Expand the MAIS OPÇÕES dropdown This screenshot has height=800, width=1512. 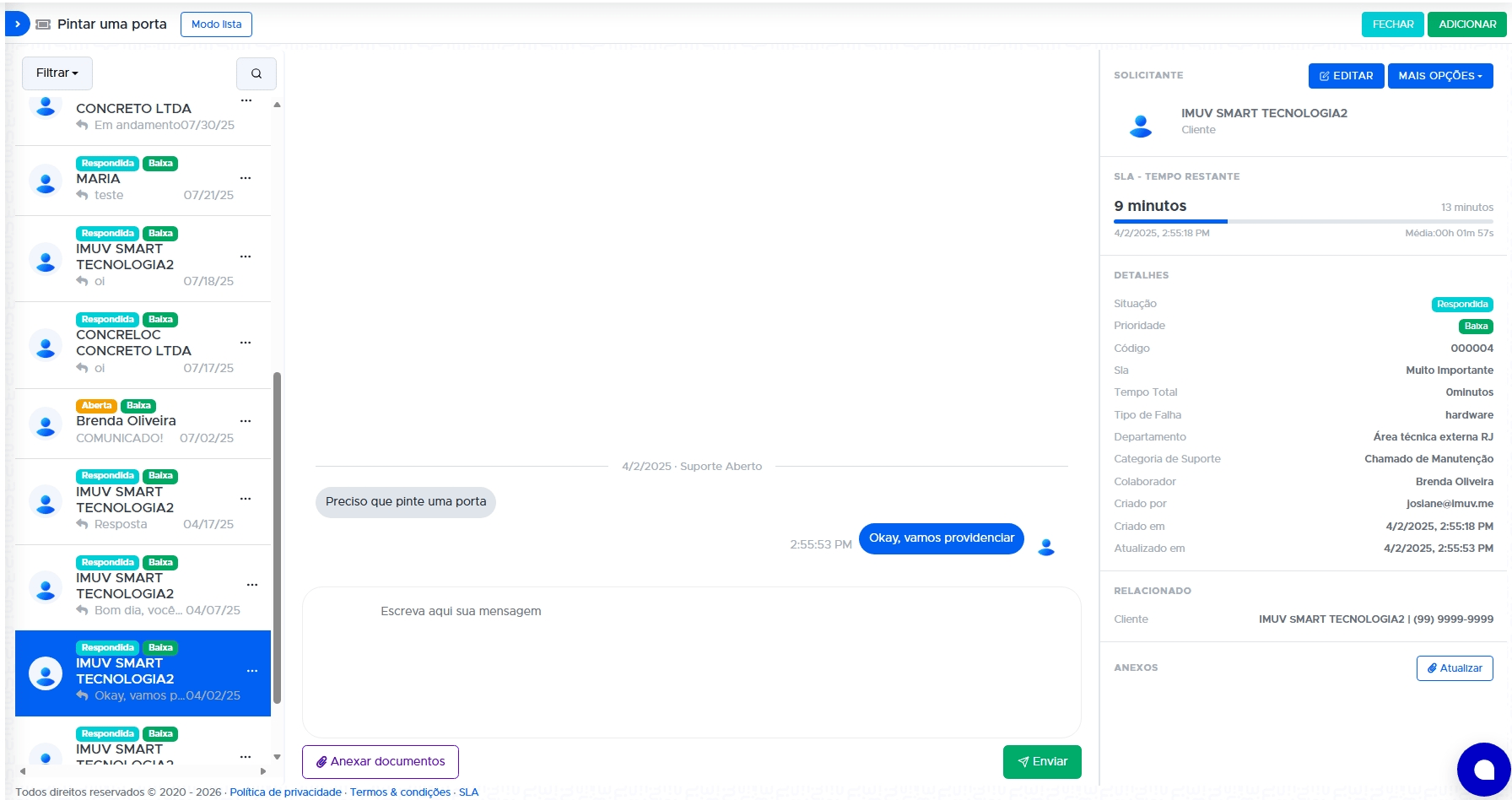pos(1440,76)
